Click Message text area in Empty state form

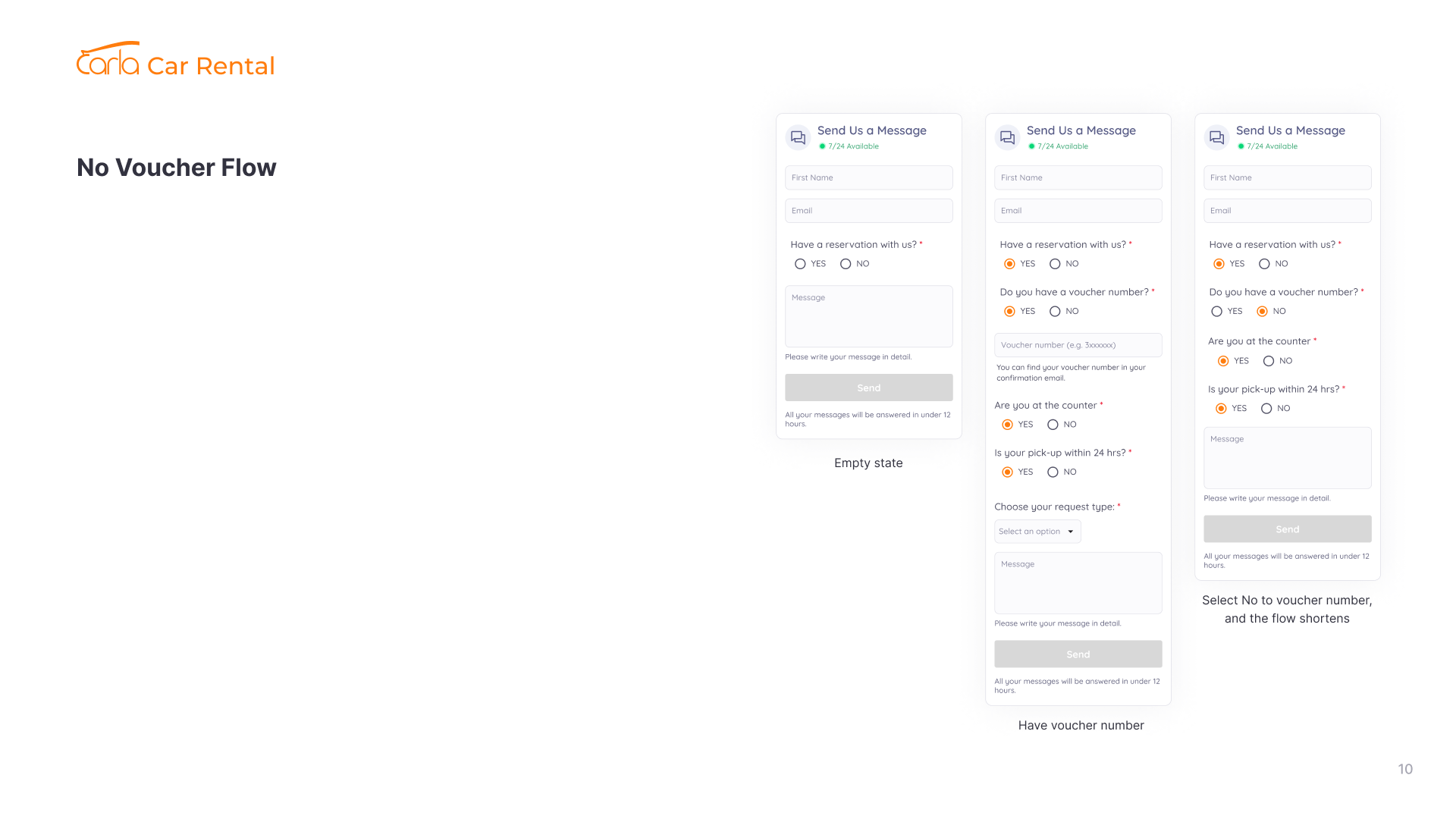point(868,317)
